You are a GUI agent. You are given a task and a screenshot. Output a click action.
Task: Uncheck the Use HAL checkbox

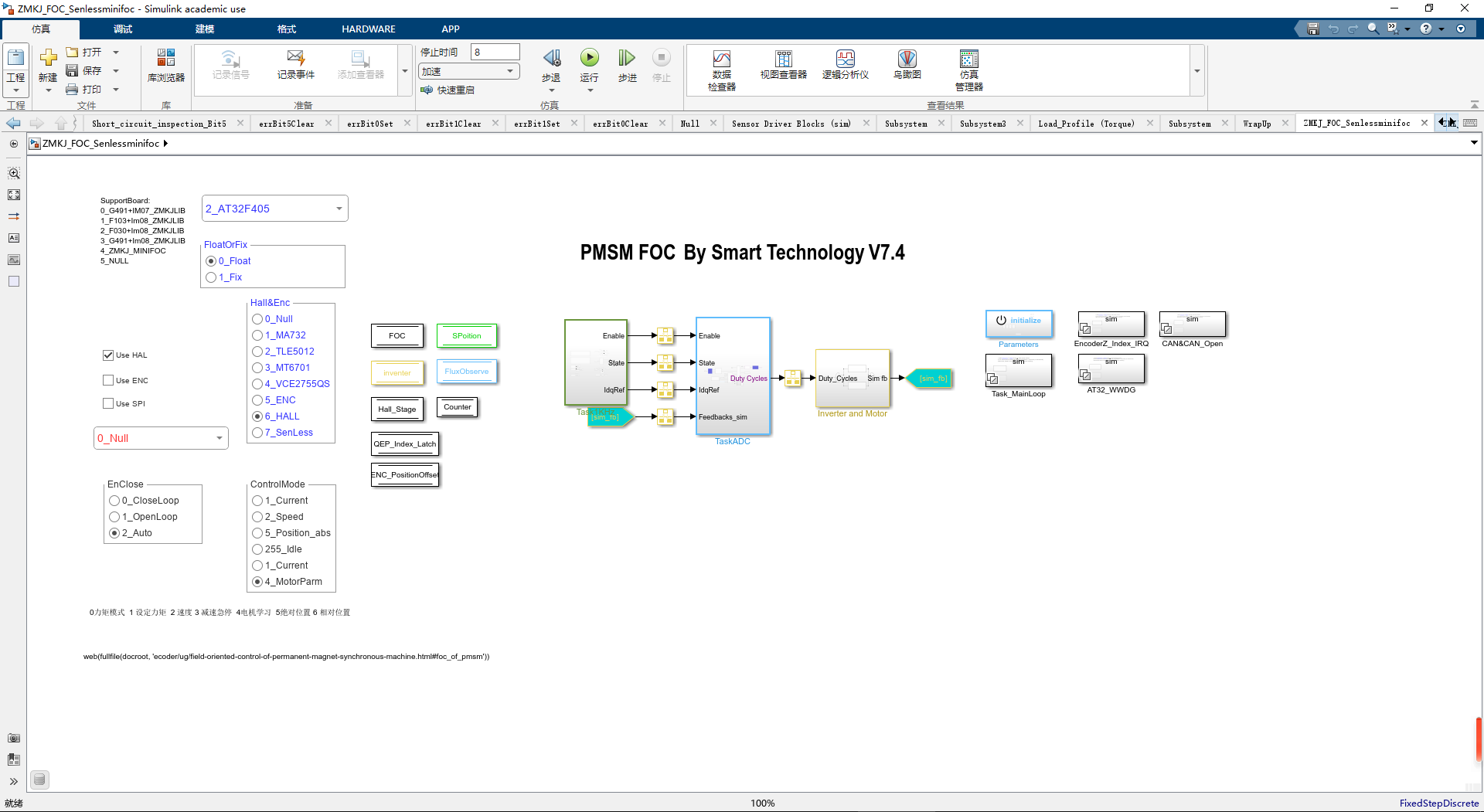point(108,355)
